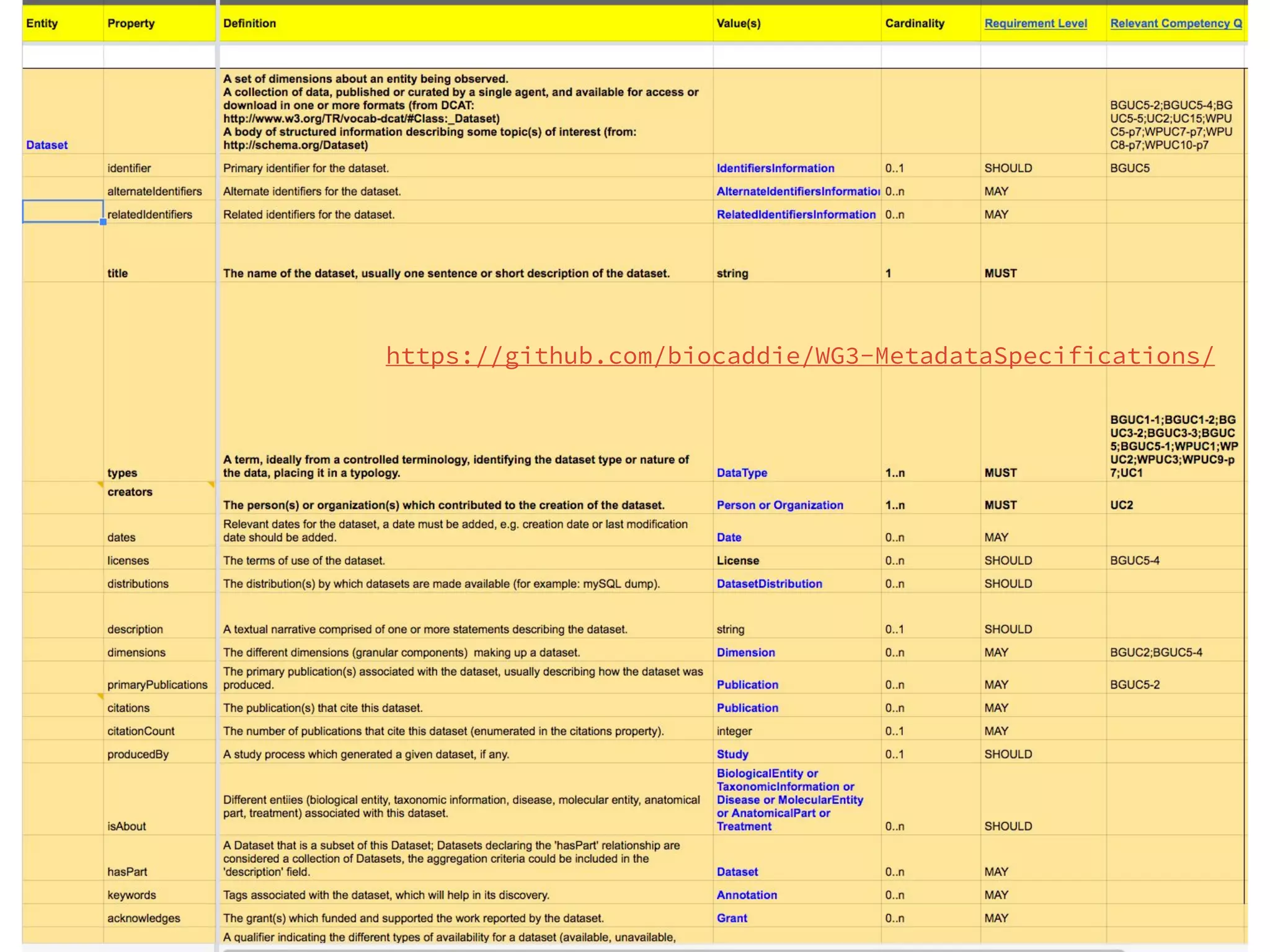Screen dimensions: 1270x952
Task: Select the 'dates' property cell
Action: [159, 530]
